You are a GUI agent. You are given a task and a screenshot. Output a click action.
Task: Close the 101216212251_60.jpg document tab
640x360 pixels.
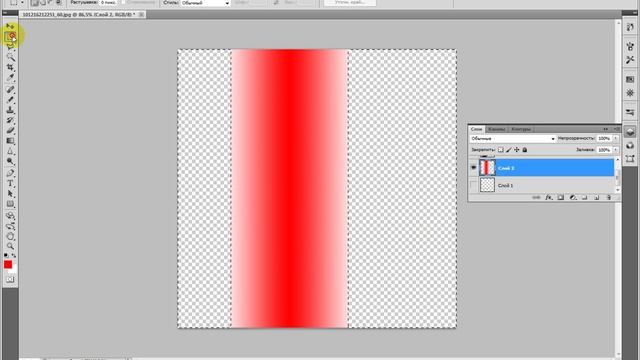click(x=141, y=14)
